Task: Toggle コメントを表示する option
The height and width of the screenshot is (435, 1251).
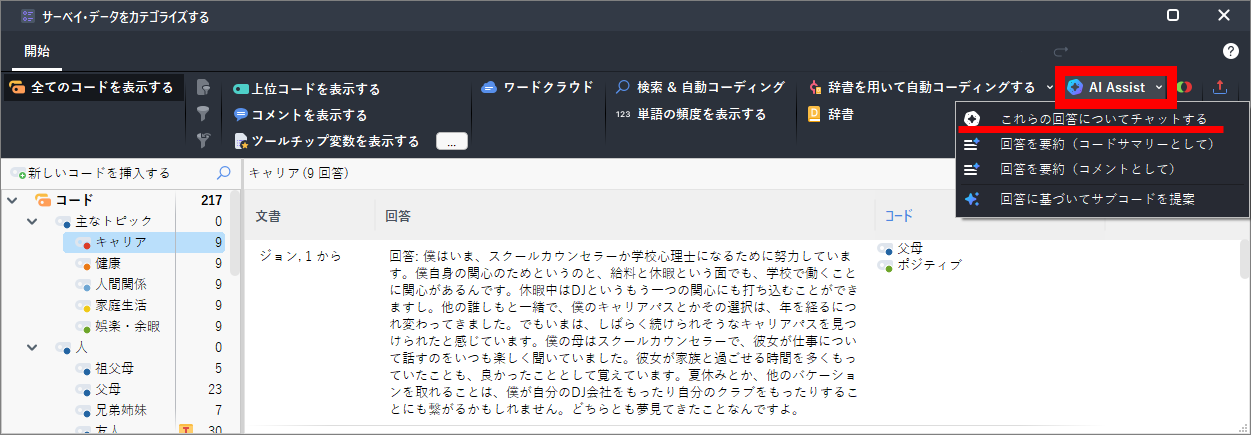Action: click(x=300, y=115)
